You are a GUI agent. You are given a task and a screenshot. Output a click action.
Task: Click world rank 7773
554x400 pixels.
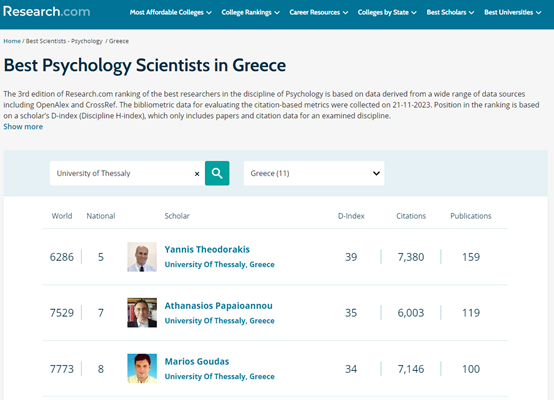point(62,369)
